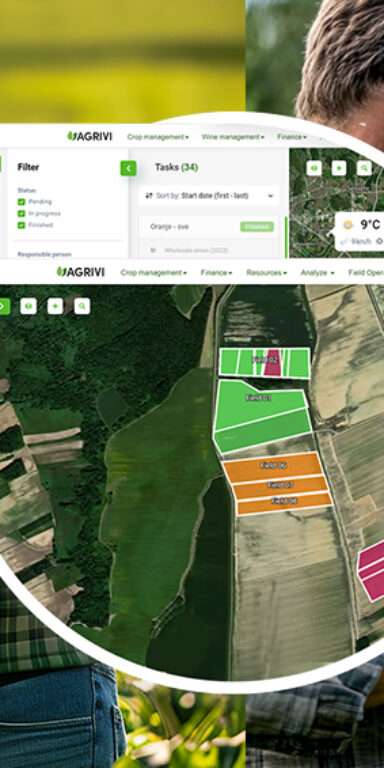The height and width of the screenshot is (768, 384).
Task: Click the Finished status badge
Action: coord(257,227)
